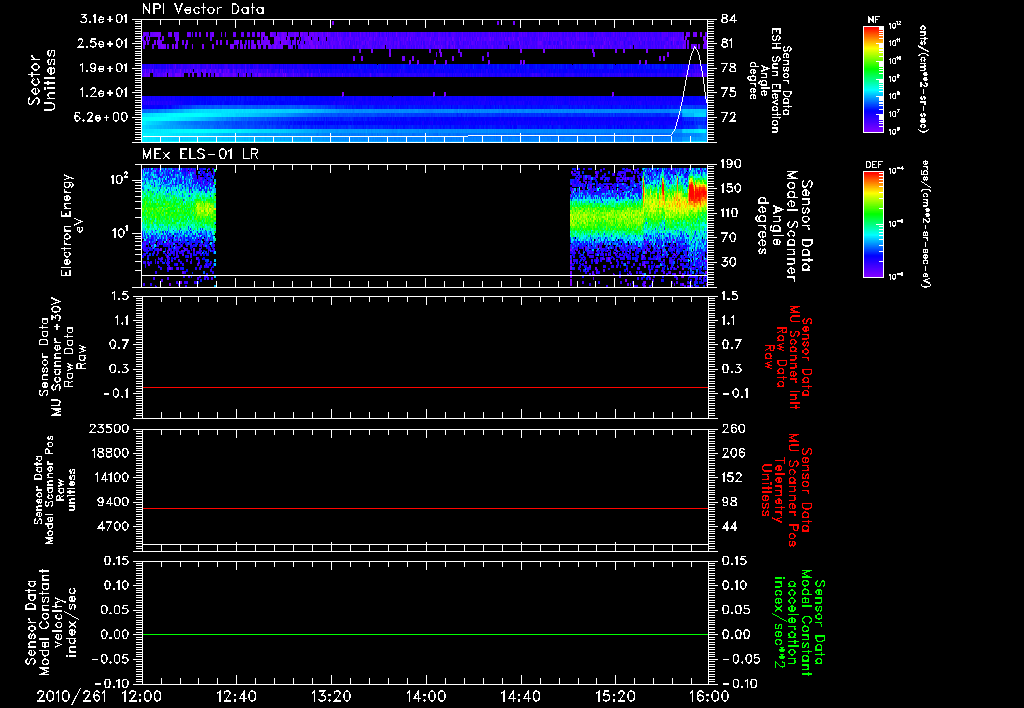Select the Electron Energy eV axis label

[x=69, y=225]
